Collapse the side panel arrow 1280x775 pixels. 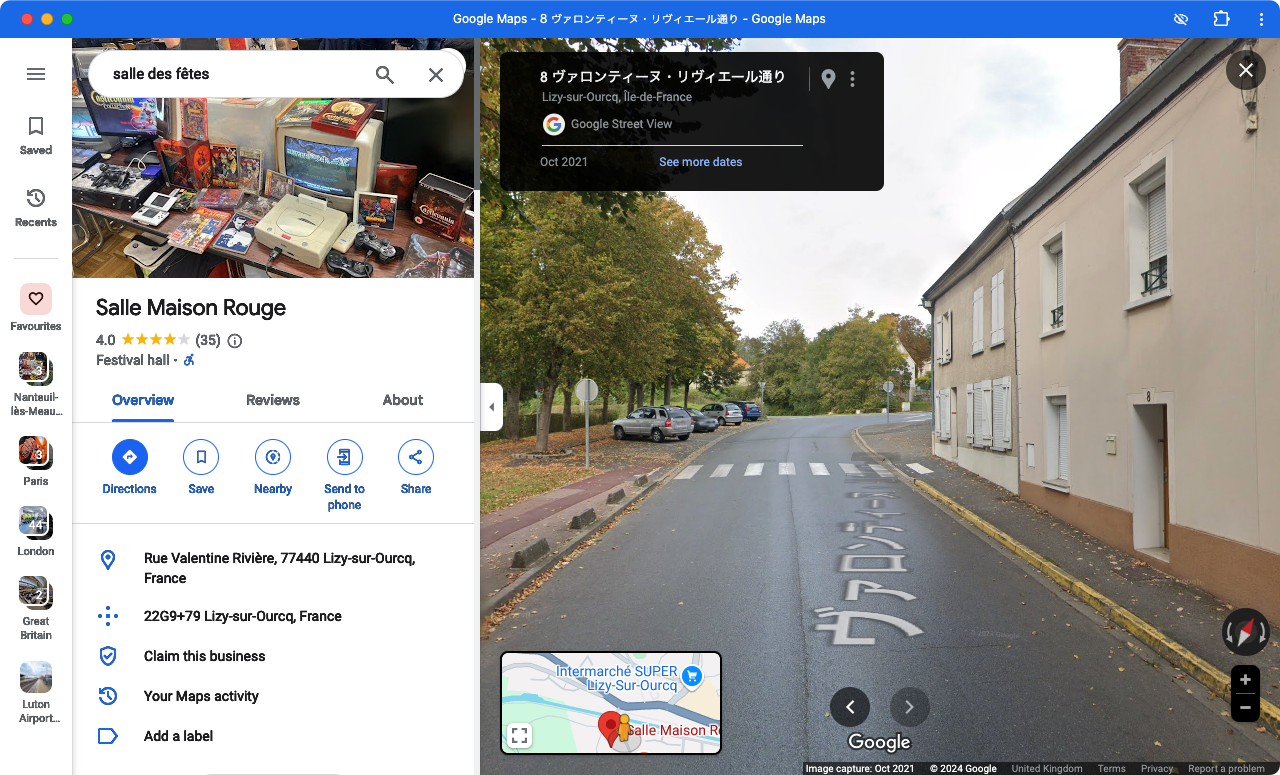click(491, 407)
